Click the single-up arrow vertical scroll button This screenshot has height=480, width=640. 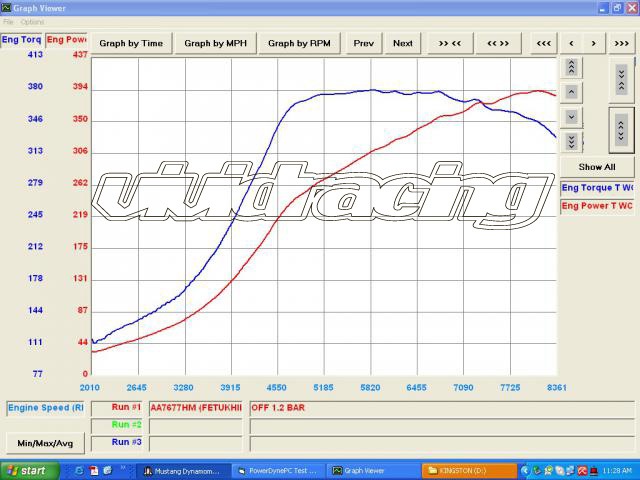coord(571,92)
